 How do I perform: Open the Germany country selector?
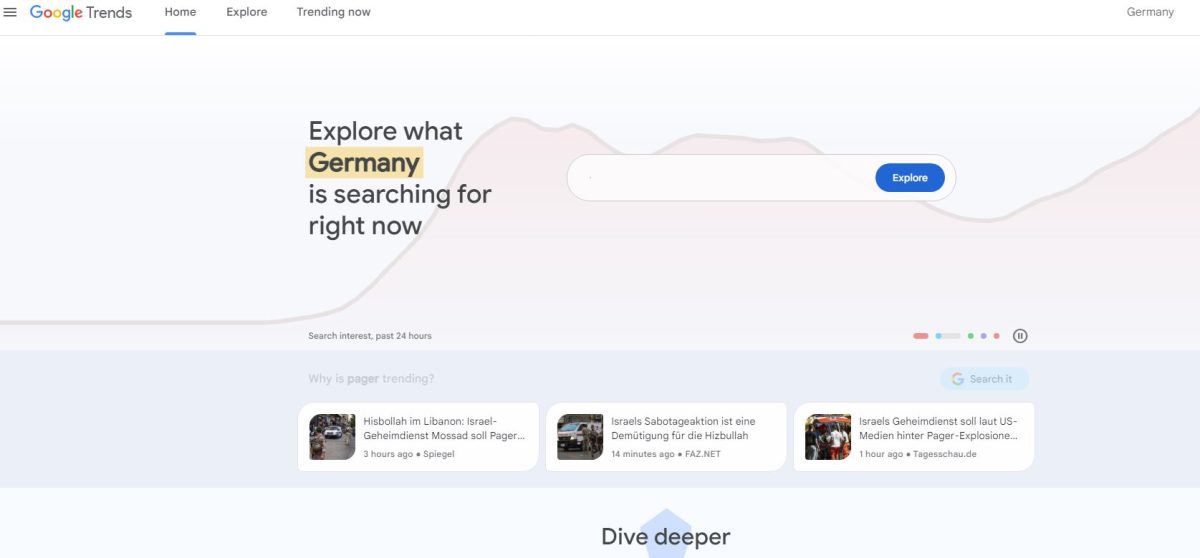[1150, 12]
